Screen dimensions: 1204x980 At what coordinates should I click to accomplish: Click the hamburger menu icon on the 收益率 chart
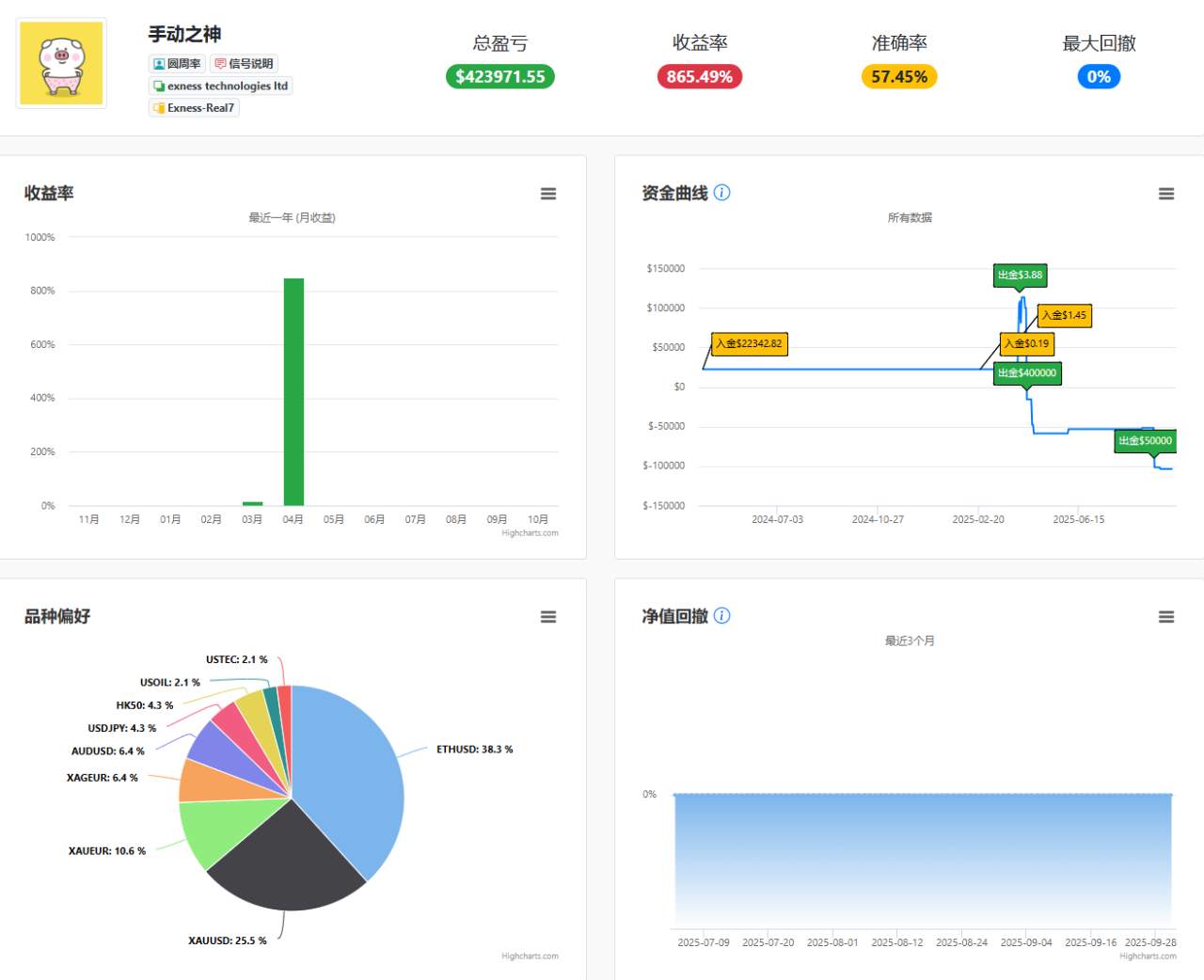pyautogui.click(x=548, y=194)
